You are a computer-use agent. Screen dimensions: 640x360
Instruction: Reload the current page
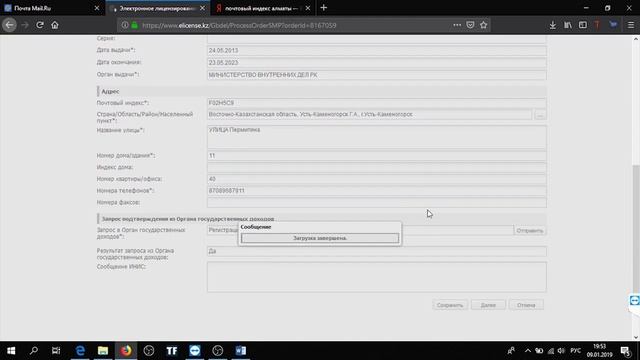pos(40,25)
